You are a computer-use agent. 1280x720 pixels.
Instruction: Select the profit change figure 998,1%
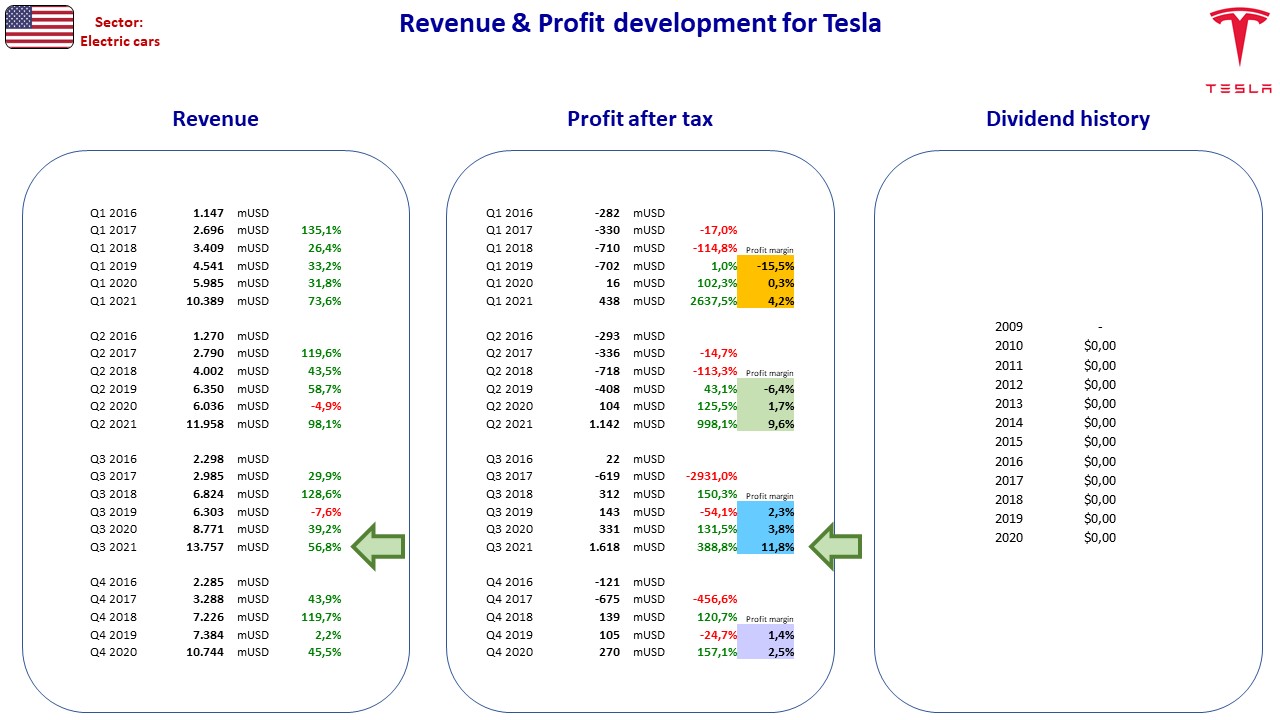pos(717,424)
